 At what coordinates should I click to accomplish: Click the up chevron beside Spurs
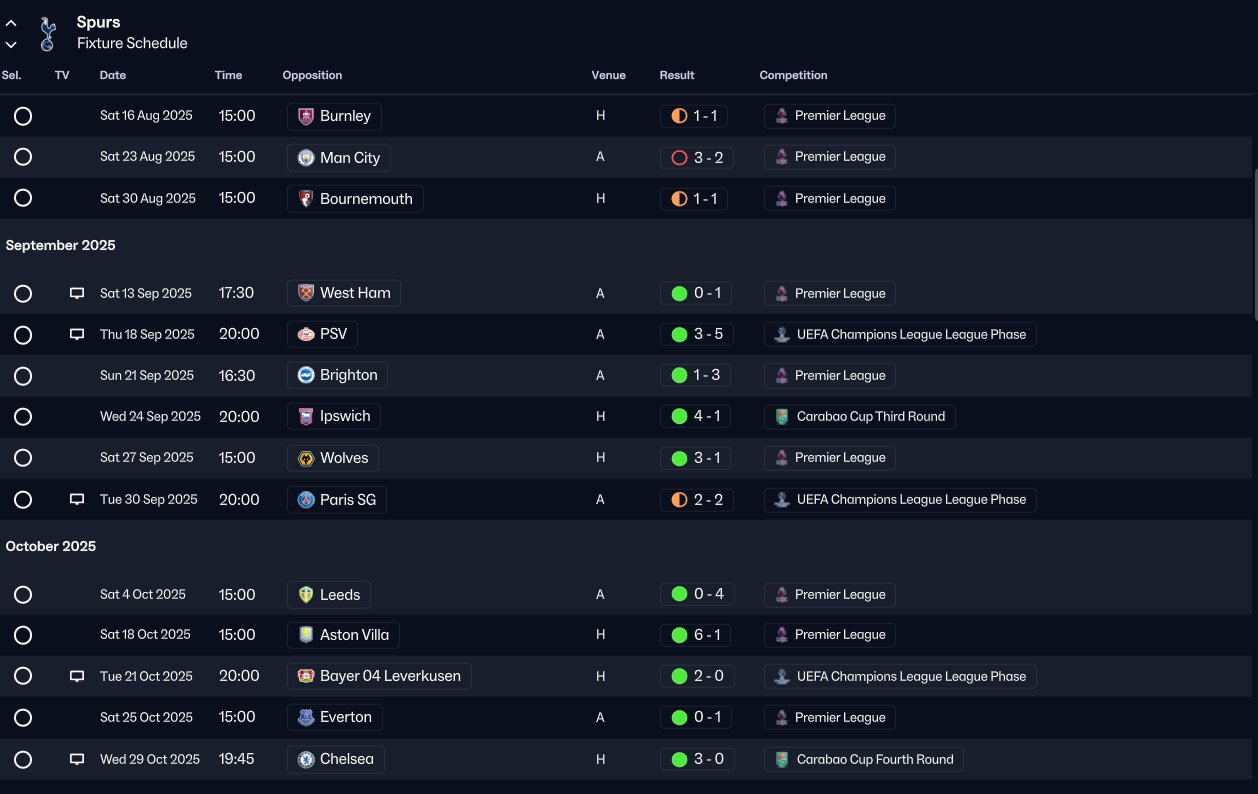tap(11, 23)
